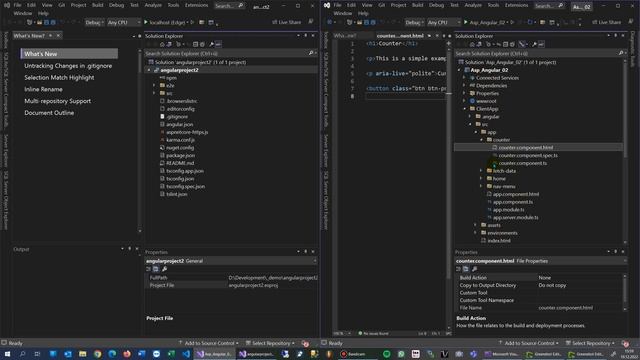
Task: Click Live Share in the right Visual Studio window
Action: [x=607, y=22]
